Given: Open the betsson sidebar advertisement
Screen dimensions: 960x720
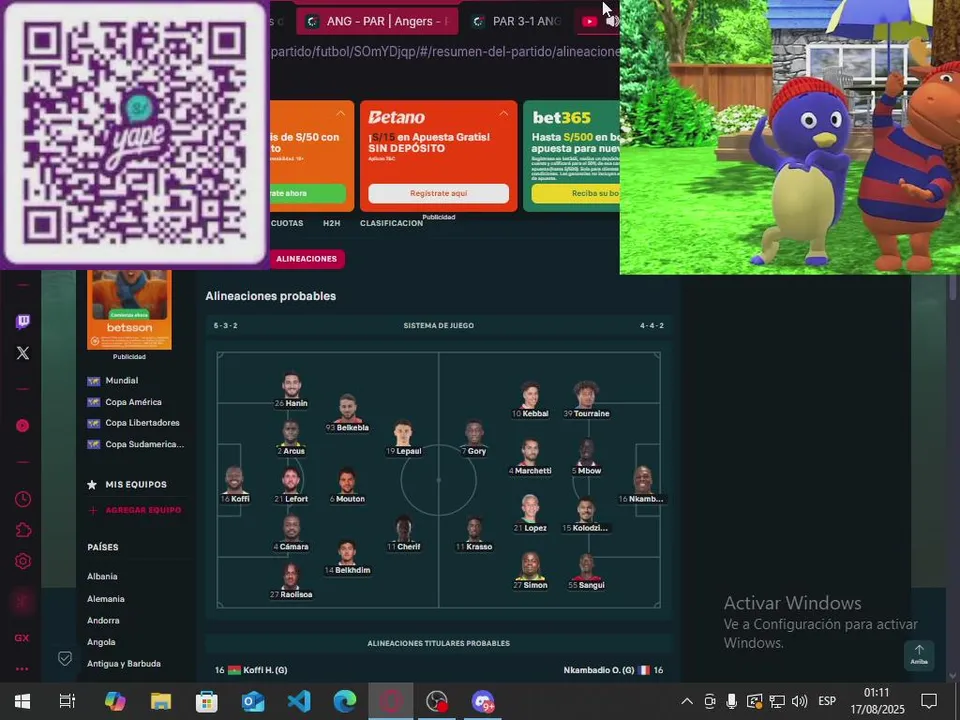Looking at the screenshot, I should (129, 310).
